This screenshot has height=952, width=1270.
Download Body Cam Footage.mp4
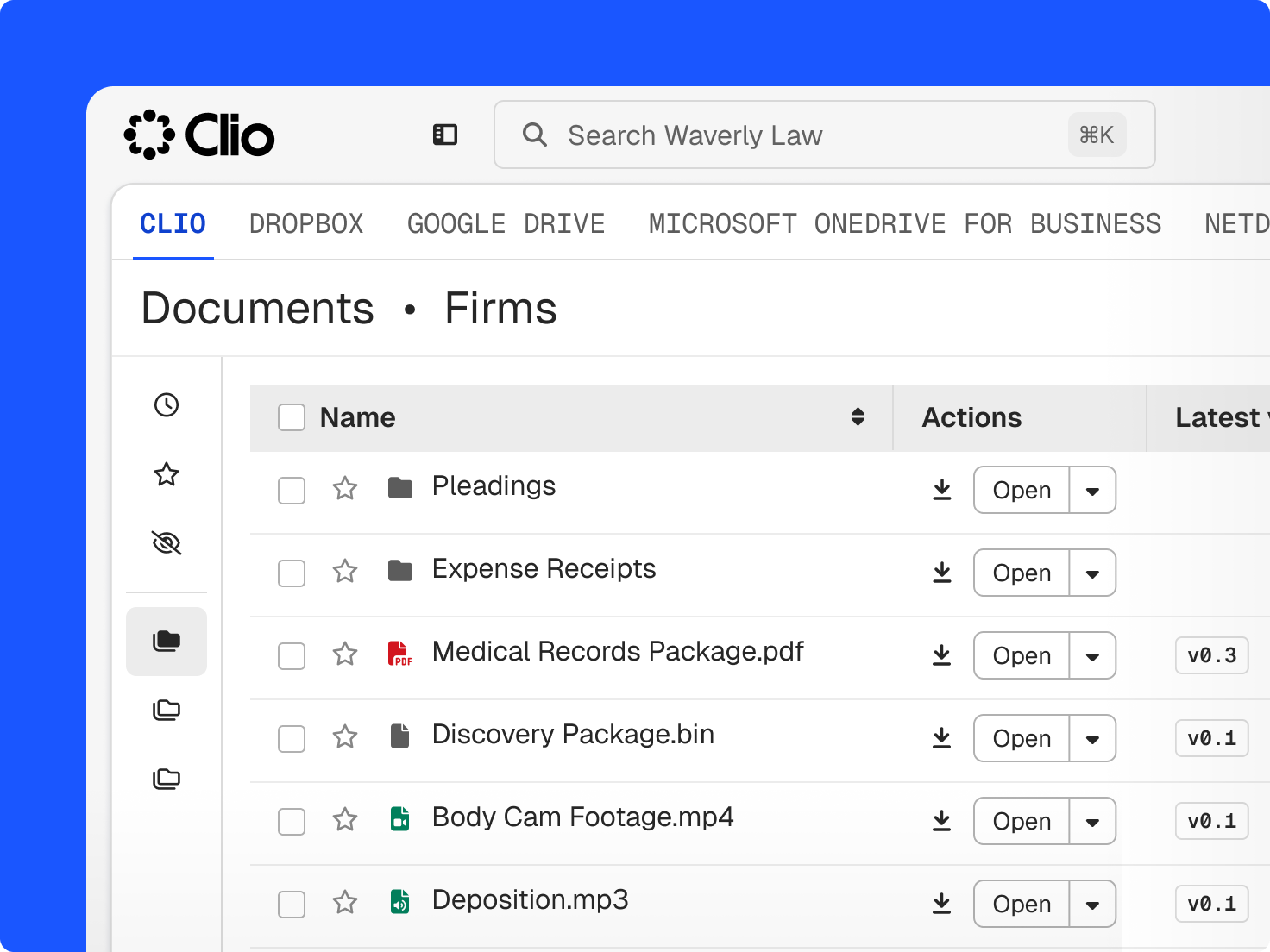(942, 821)
